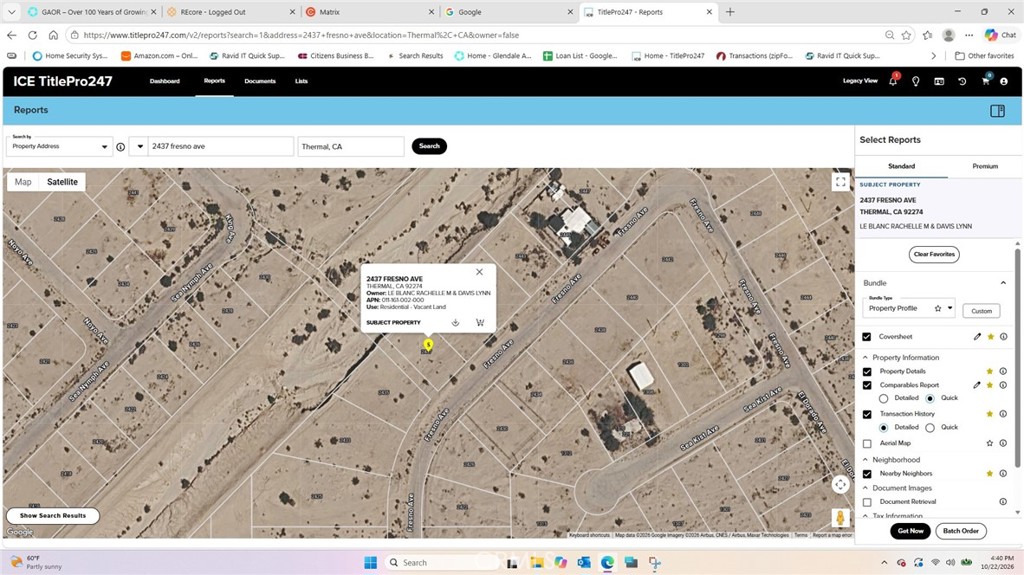This screenshot has height=575, width=1024.
Task: Click the info icon beside Search by
Action: click(120, 147)
